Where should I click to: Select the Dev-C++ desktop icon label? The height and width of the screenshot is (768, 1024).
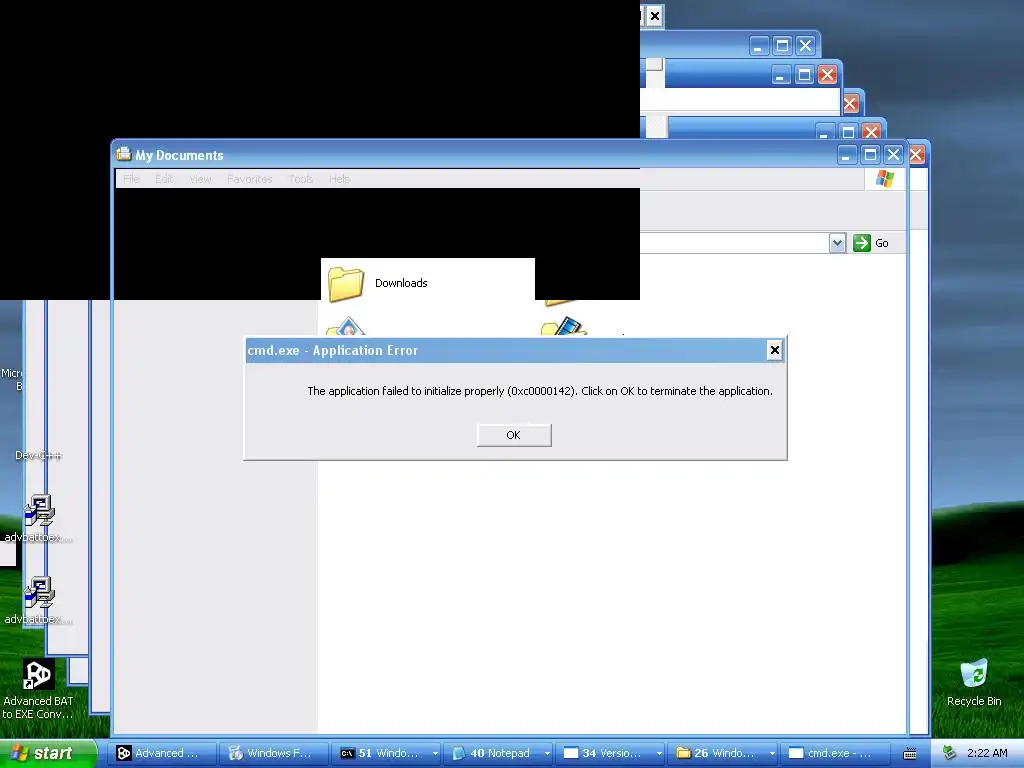click(39, 455)
